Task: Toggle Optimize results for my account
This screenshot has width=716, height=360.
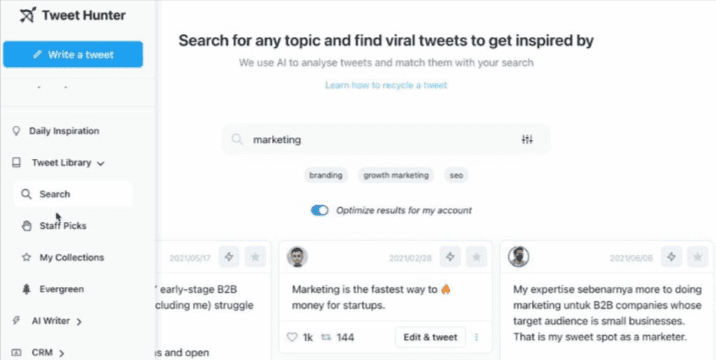Action: (x=320, y=210)
